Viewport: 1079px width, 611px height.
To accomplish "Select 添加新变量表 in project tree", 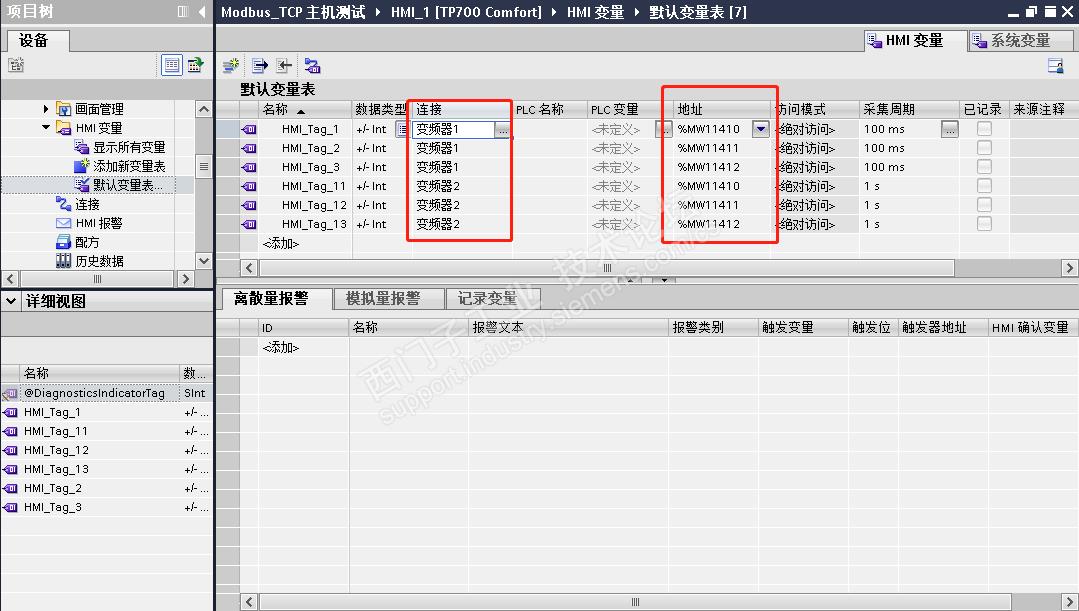I will pos(129,167).
